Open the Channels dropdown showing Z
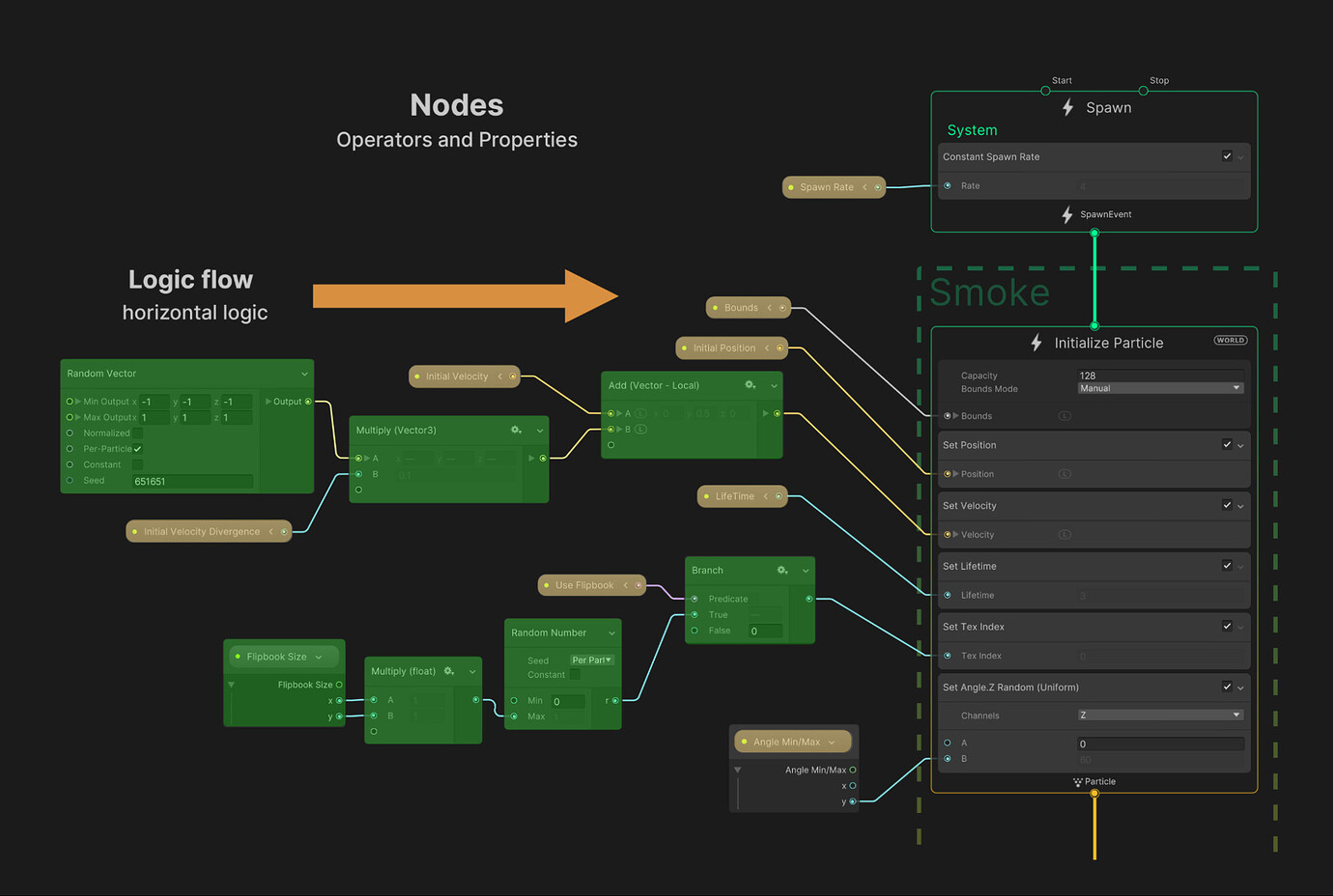Image resolution: width=1333 pixels, height=896 pixels. point(1159,714)
